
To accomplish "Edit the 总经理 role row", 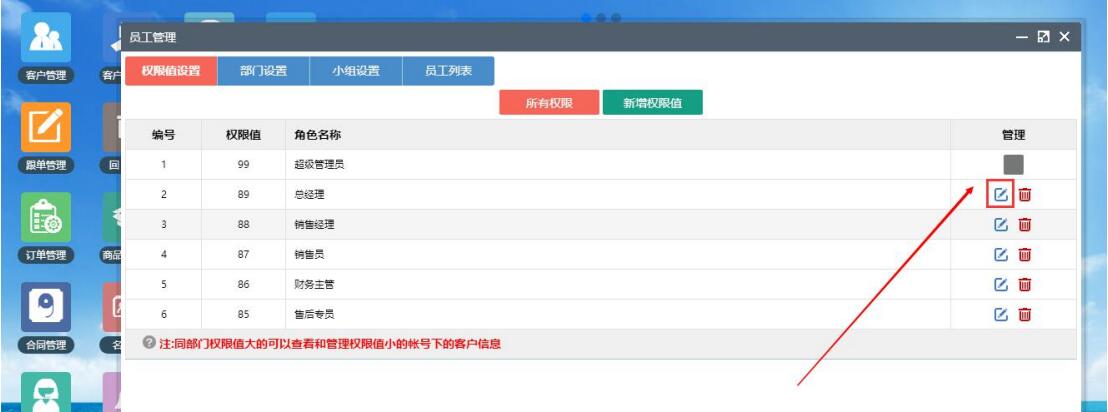I will tap(1000, 193).
